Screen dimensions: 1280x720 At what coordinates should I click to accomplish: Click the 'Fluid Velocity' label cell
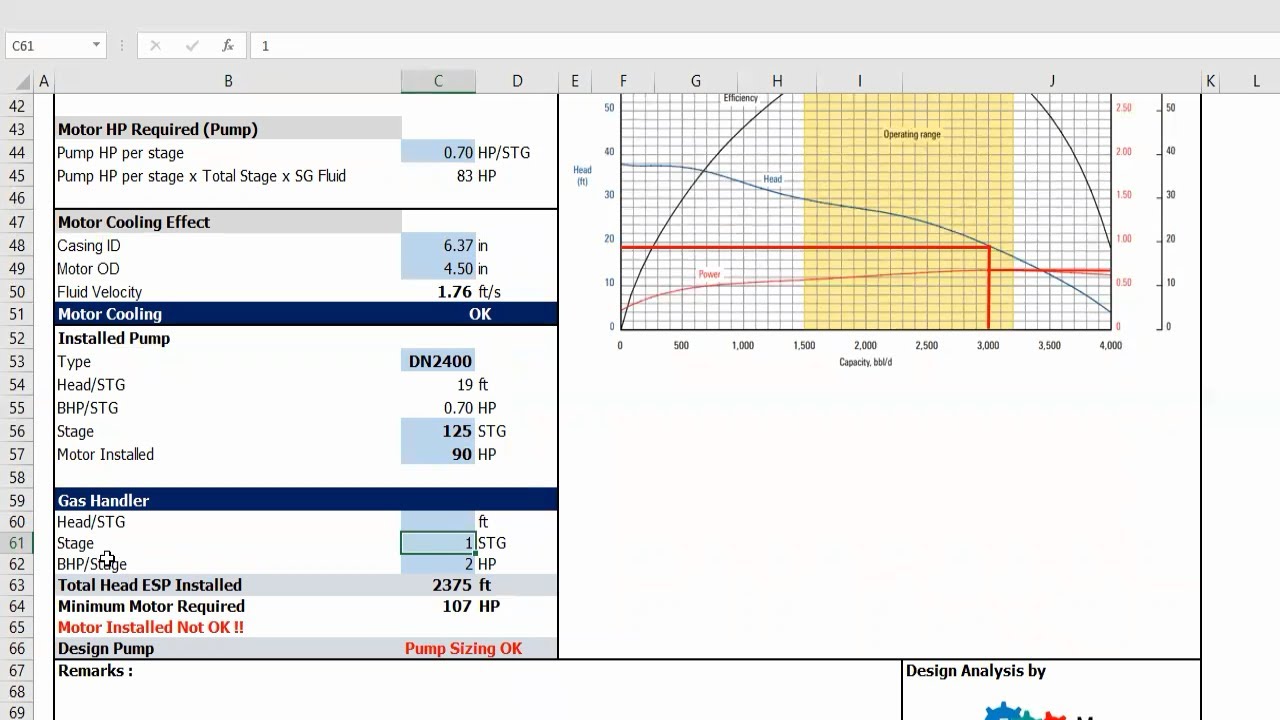click(228, 292)
